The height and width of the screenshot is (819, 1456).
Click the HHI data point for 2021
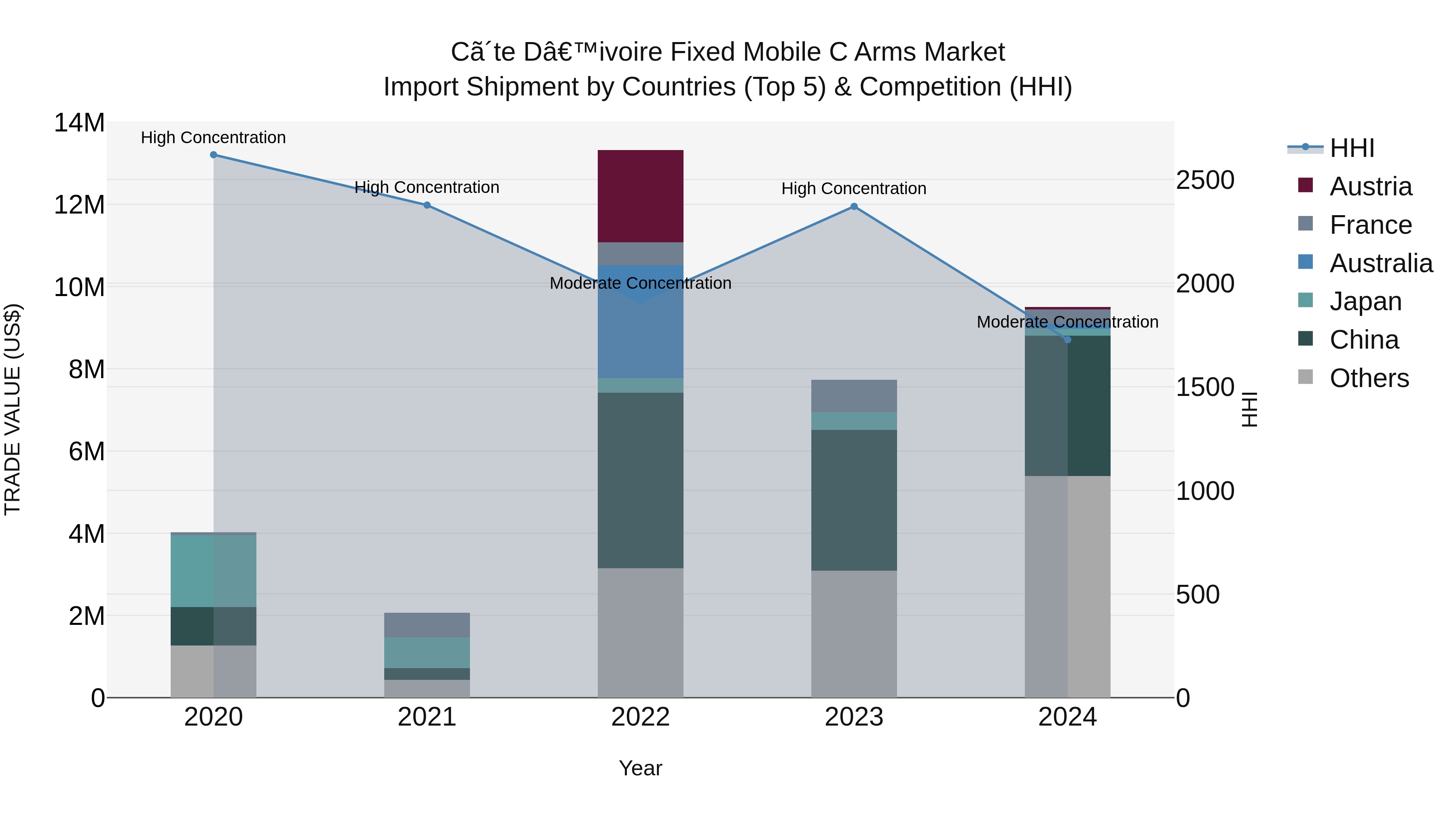427,205
